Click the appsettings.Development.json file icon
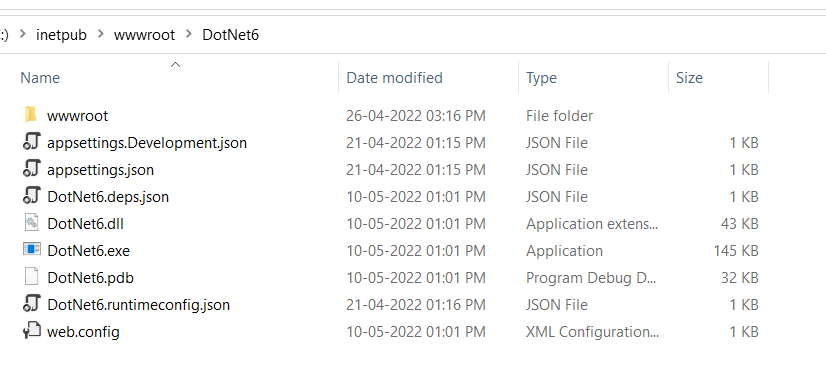This screenshot has height=387, width=826. click(x=32, y=142)
